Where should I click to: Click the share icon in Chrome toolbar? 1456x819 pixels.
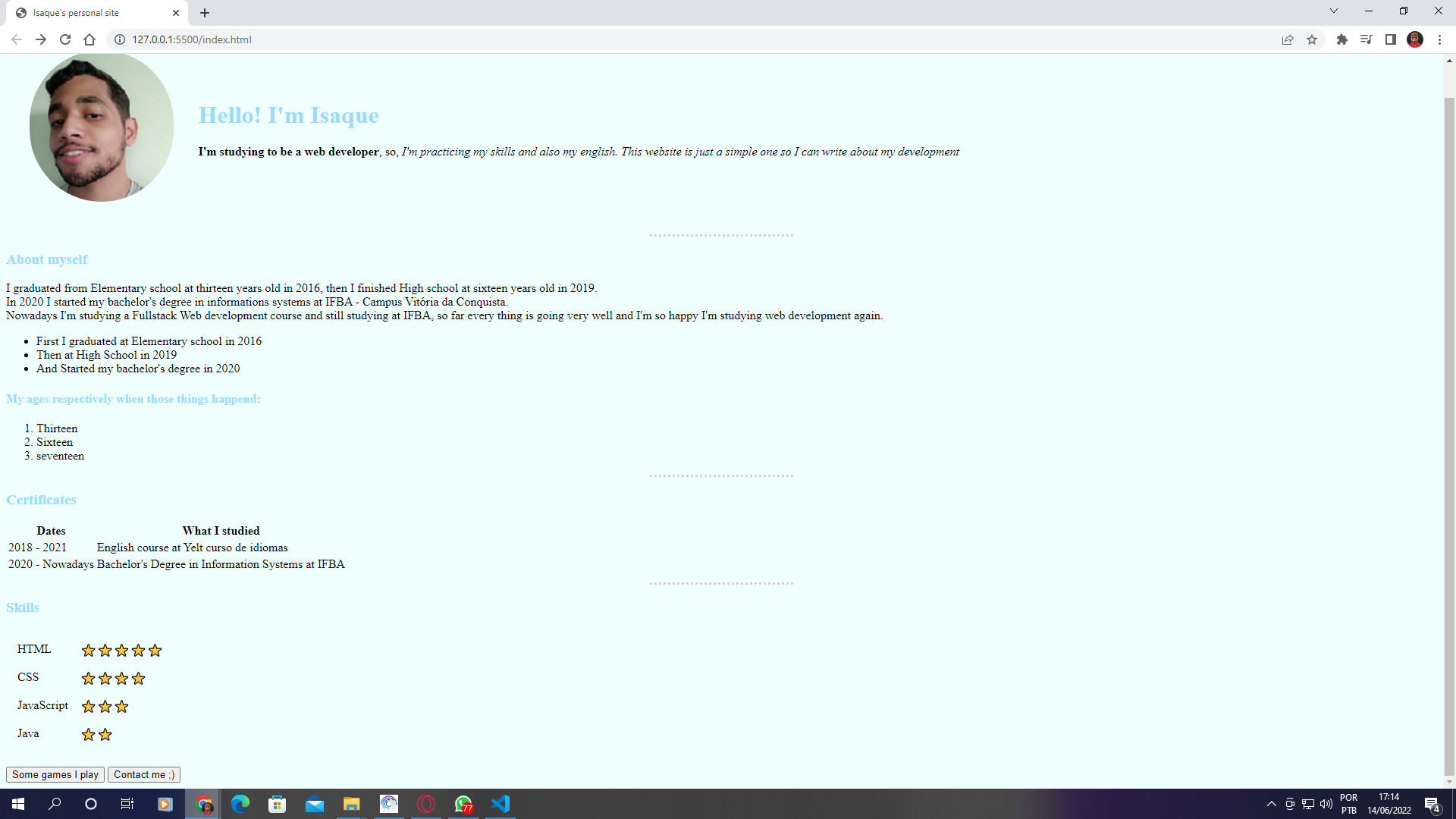(x=1288, y=39)
